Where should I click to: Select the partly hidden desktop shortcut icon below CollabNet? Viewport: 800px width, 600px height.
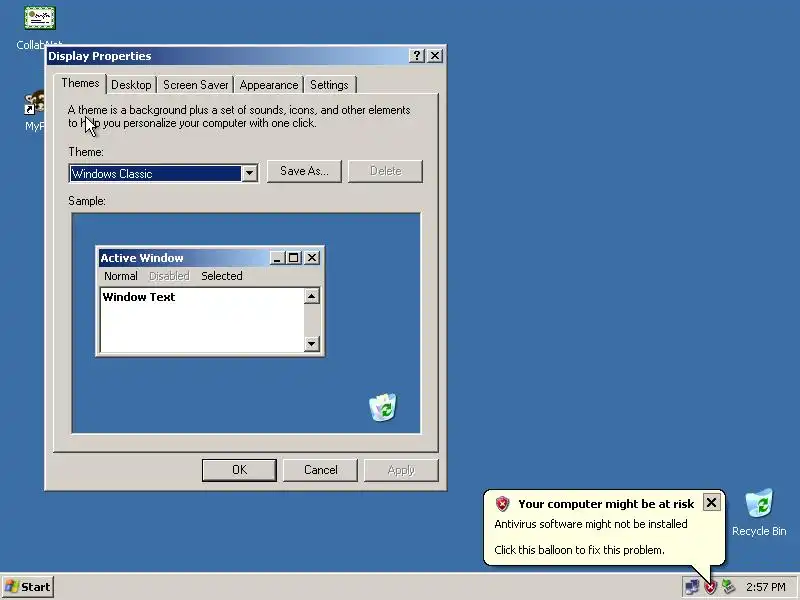click(x=34, y=104)
